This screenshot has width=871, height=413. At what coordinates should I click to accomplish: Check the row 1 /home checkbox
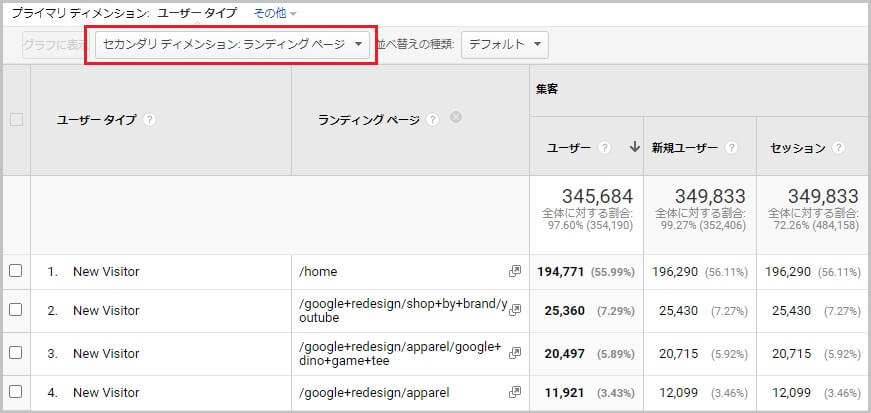click(x=16, y=271)
